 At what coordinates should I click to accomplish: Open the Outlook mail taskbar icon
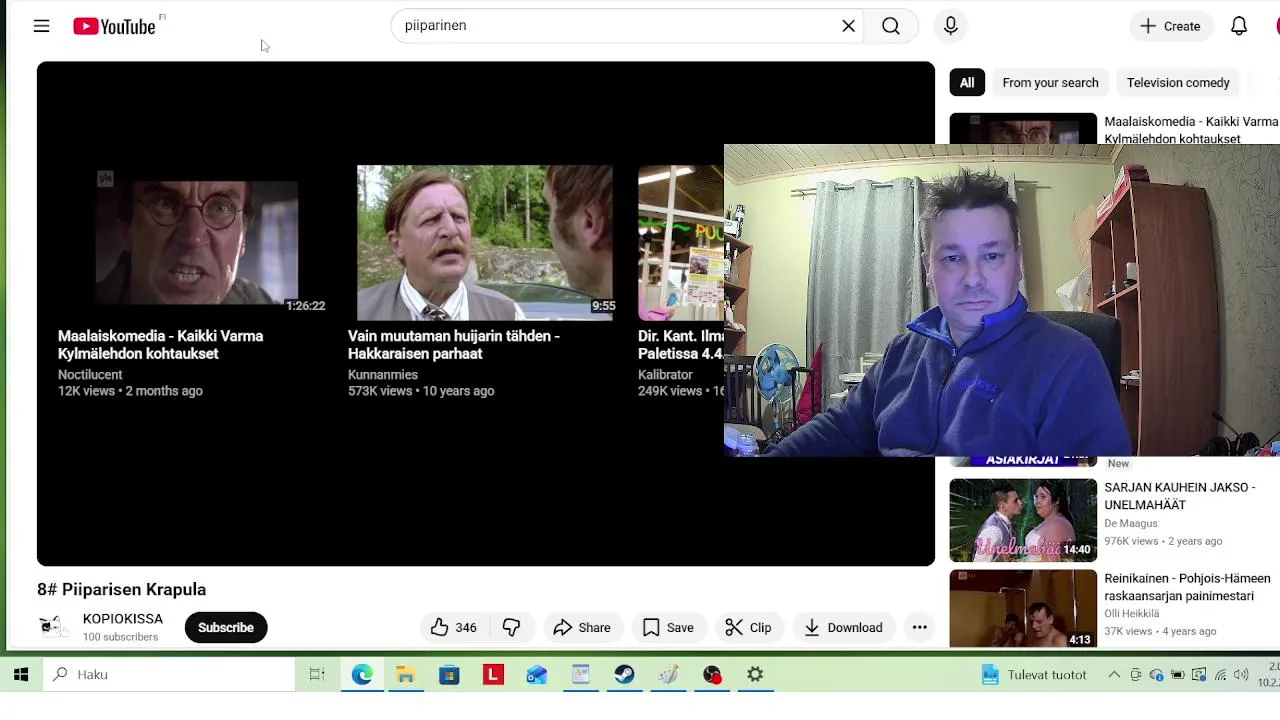tap(537, 675)
